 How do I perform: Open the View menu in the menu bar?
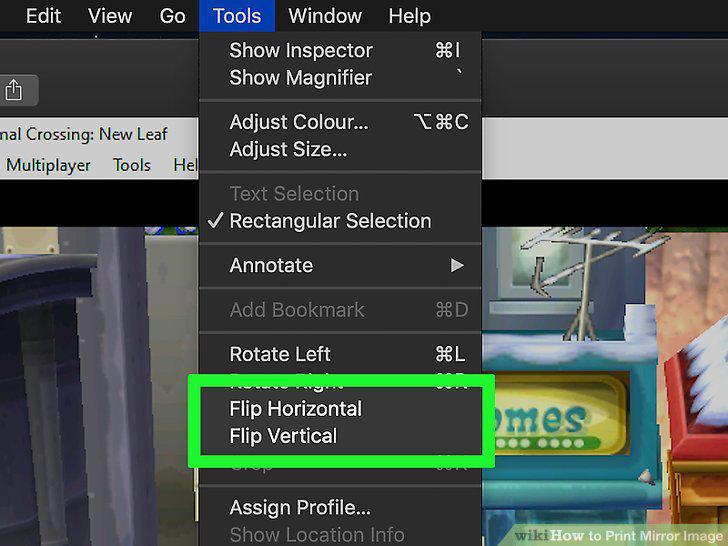(110, 16)
